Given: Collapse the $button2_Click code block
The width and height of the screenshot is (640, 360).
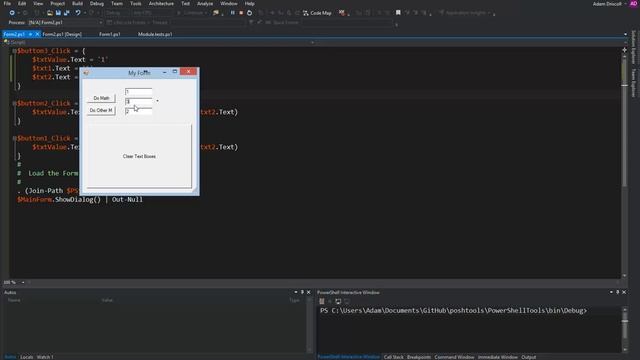Looking at the screenshot, I should pyautogui.click(x=14, y=103).
